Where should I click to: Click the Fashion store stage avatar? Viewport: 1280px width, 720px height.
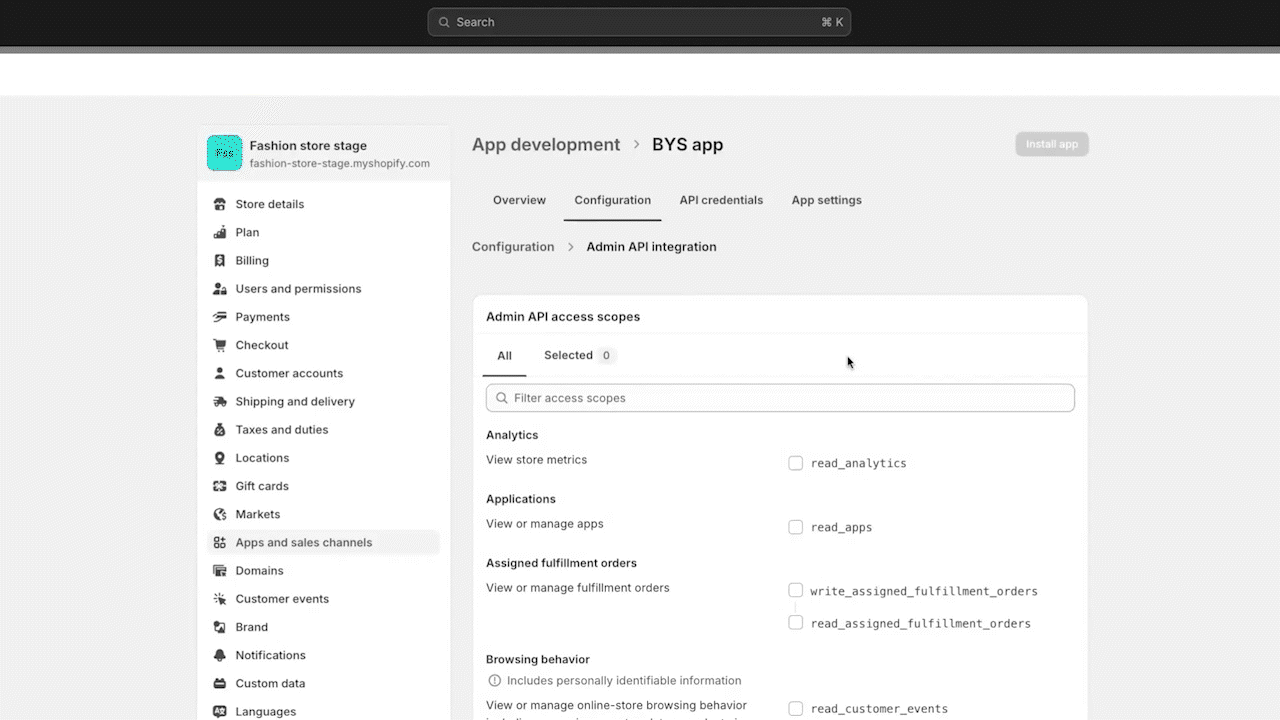(225, 153)
